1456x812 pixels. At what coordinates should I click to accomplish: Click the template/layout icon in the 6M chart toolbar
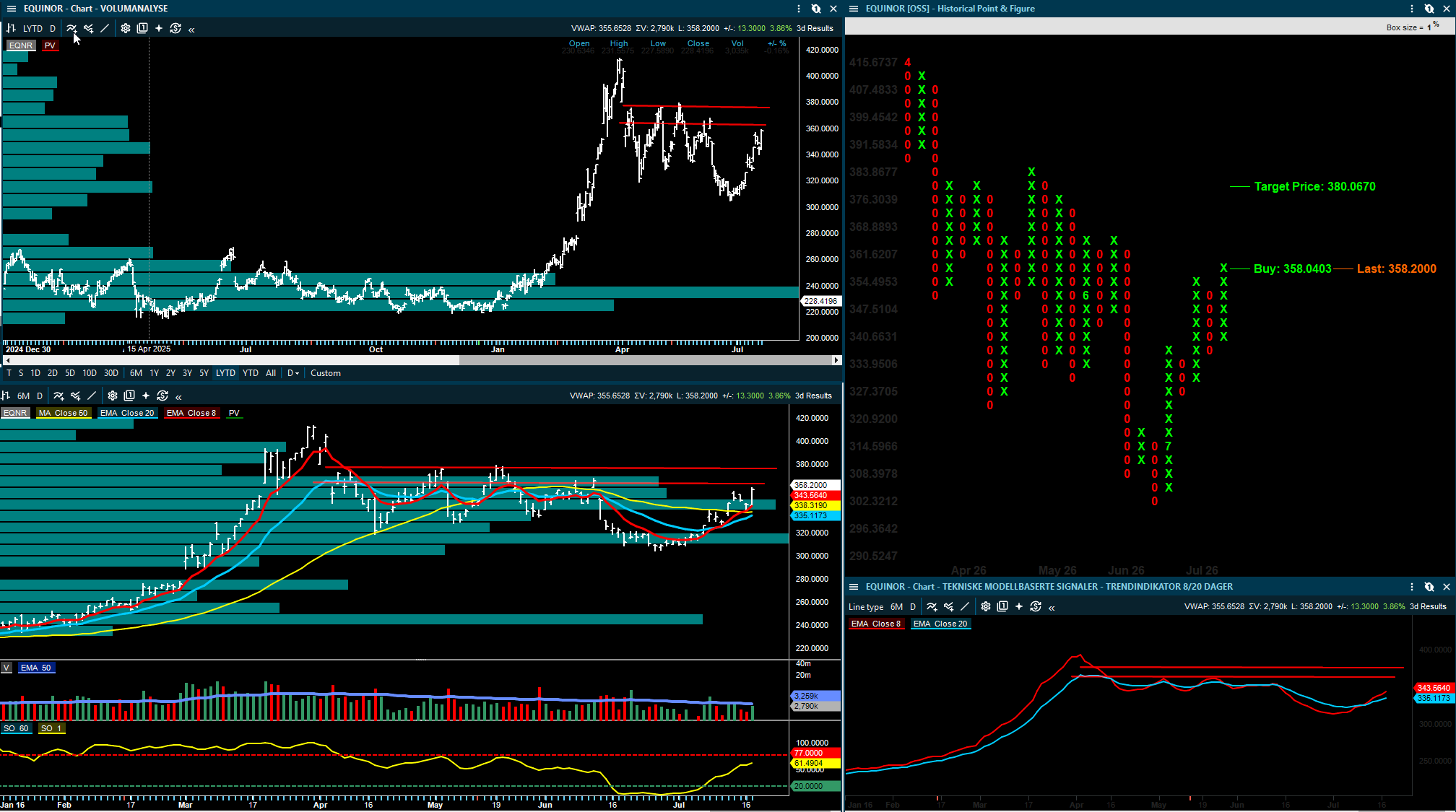pyautogui.click(x=129, y=396)
